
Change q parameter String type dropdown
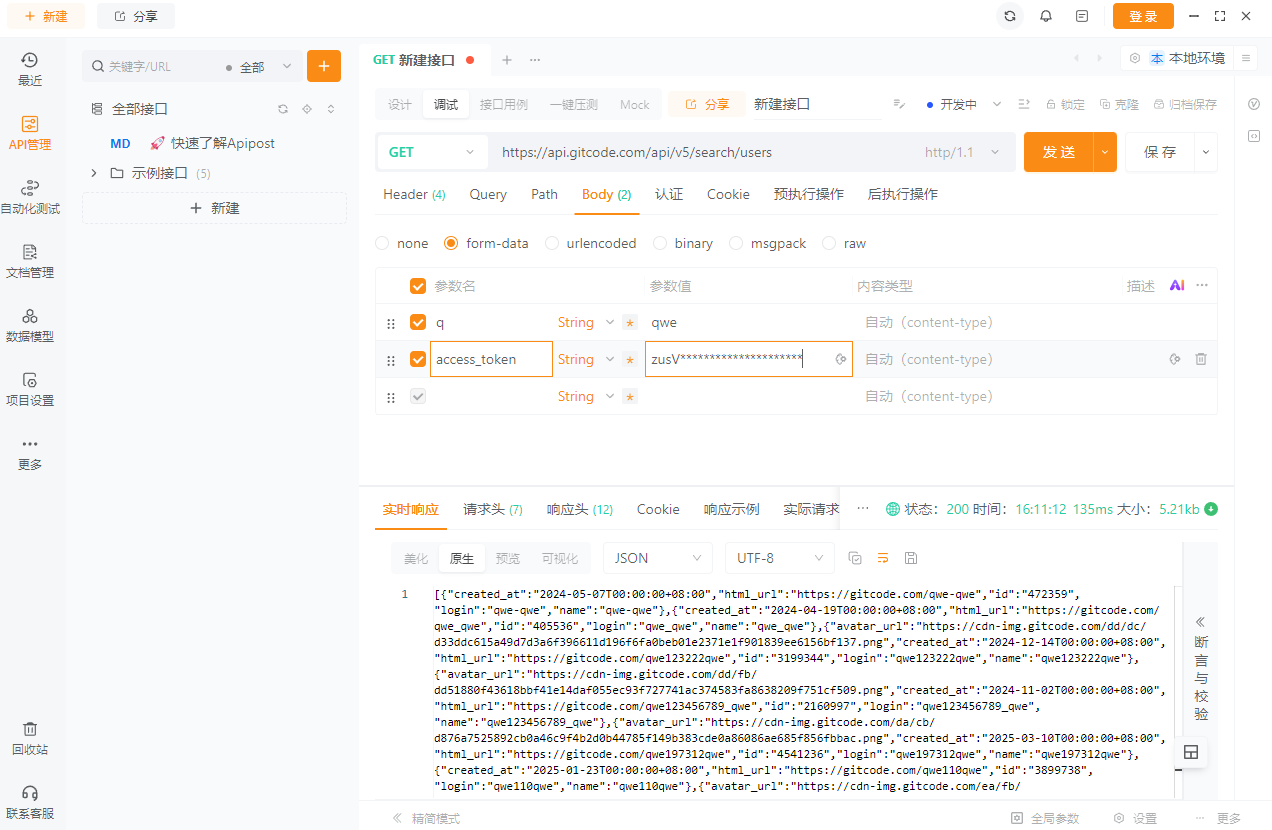coord(586,323)
